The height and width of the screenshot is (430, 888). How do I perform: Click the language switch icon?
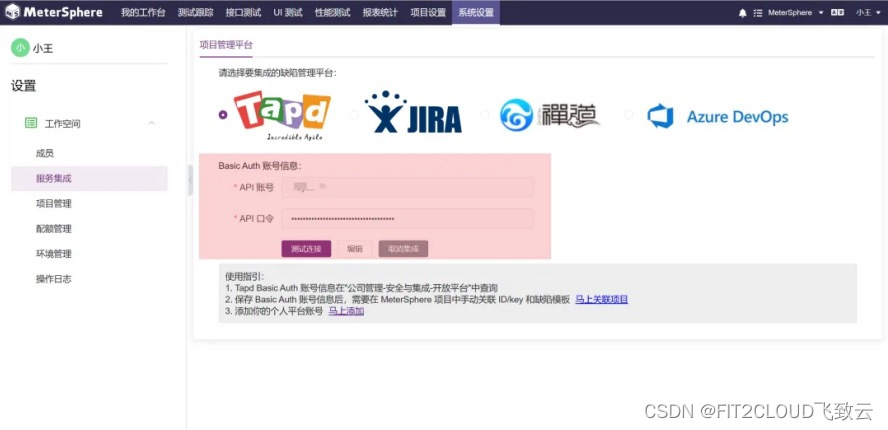coord(837,12)
